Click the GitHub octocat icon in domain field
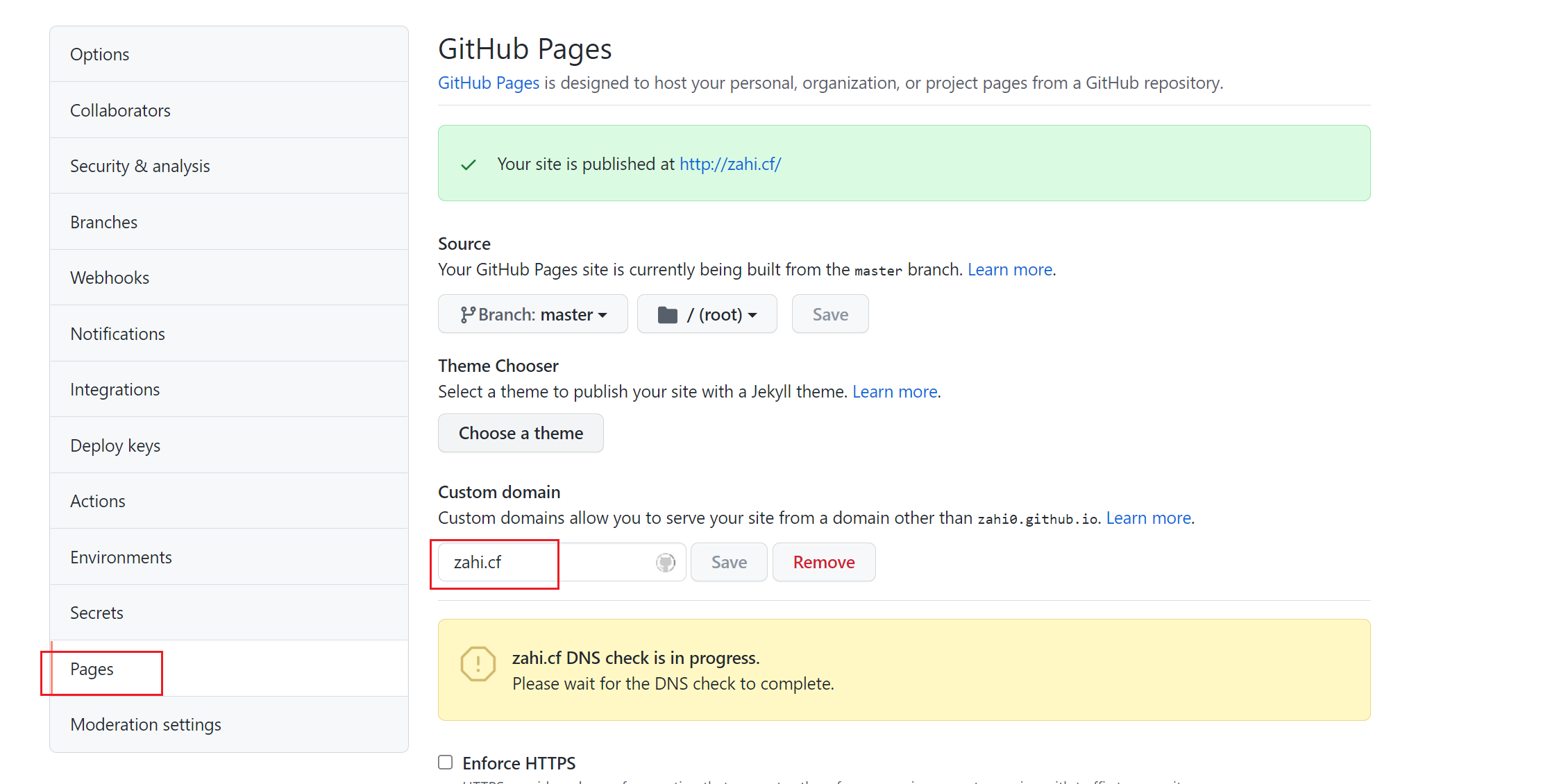Screen dimensions: 1559x784 [x=666, y=563]
